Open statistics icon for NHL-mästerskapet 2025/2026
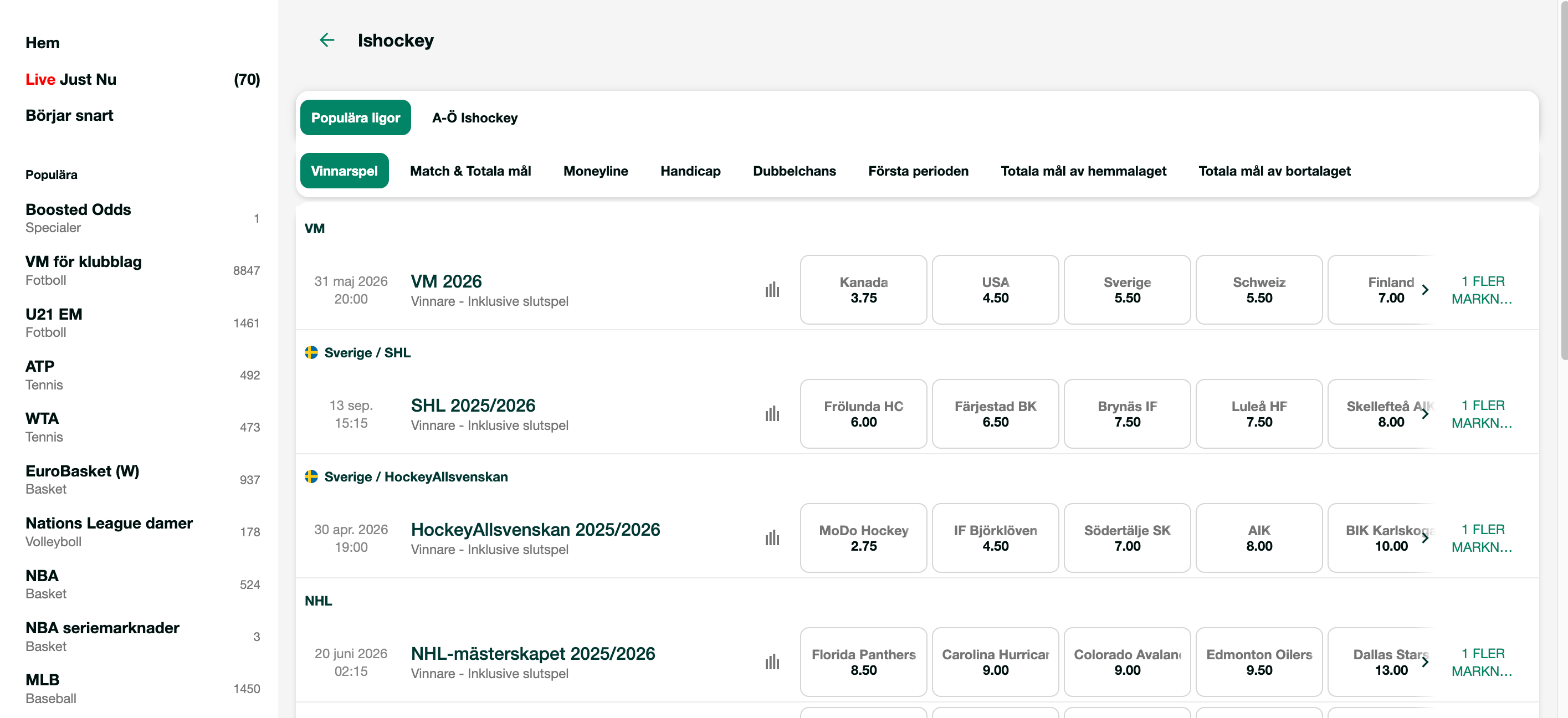This screenshot has width=1568, height=718. 772,662
